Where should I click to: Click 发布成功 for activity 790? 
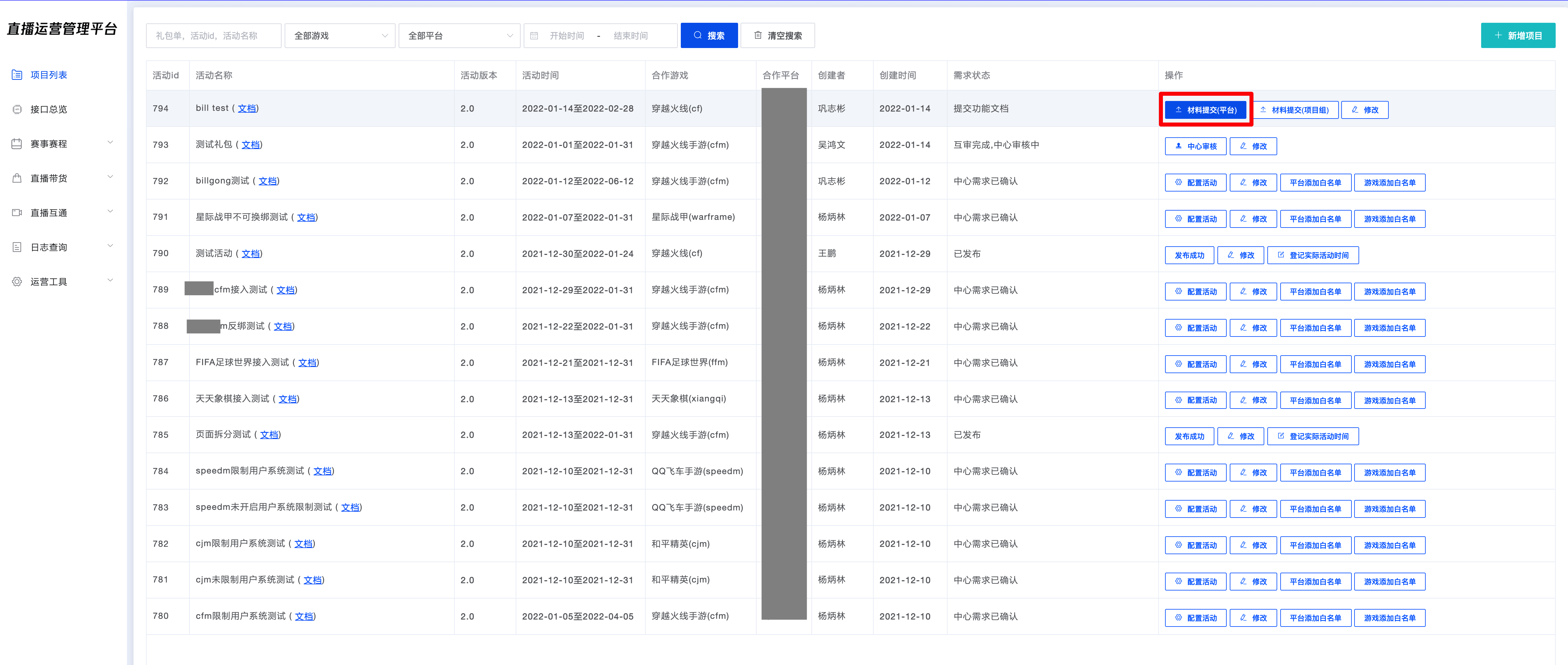click(x=1189, y=256)
